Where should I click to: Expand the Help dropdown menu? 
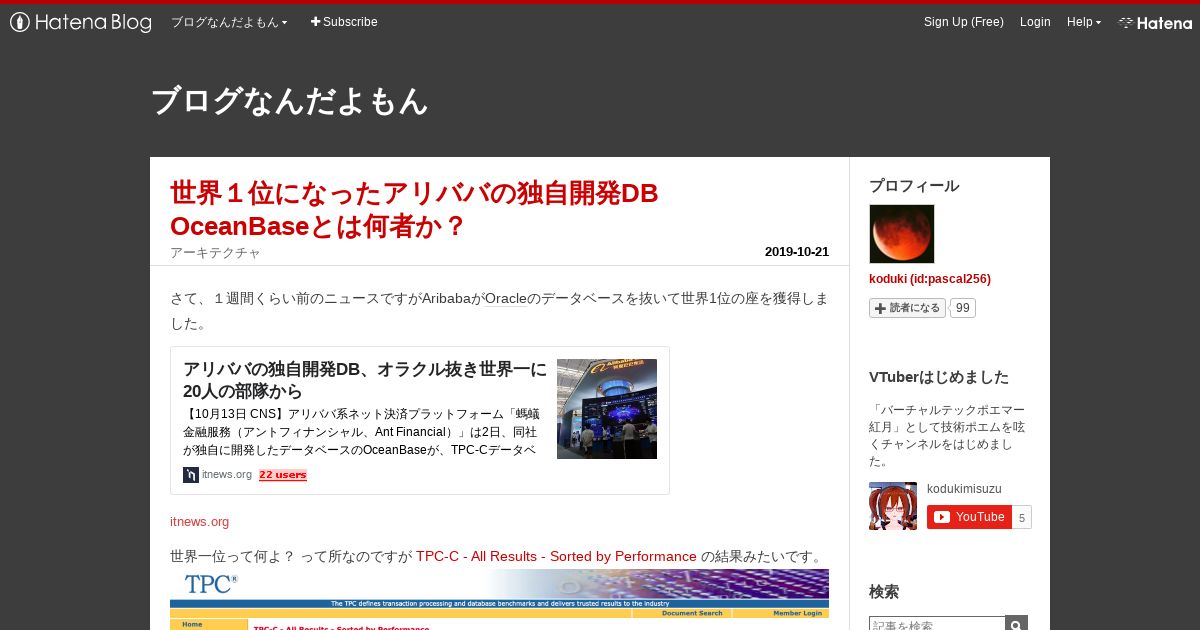[x=1084, y=22]
